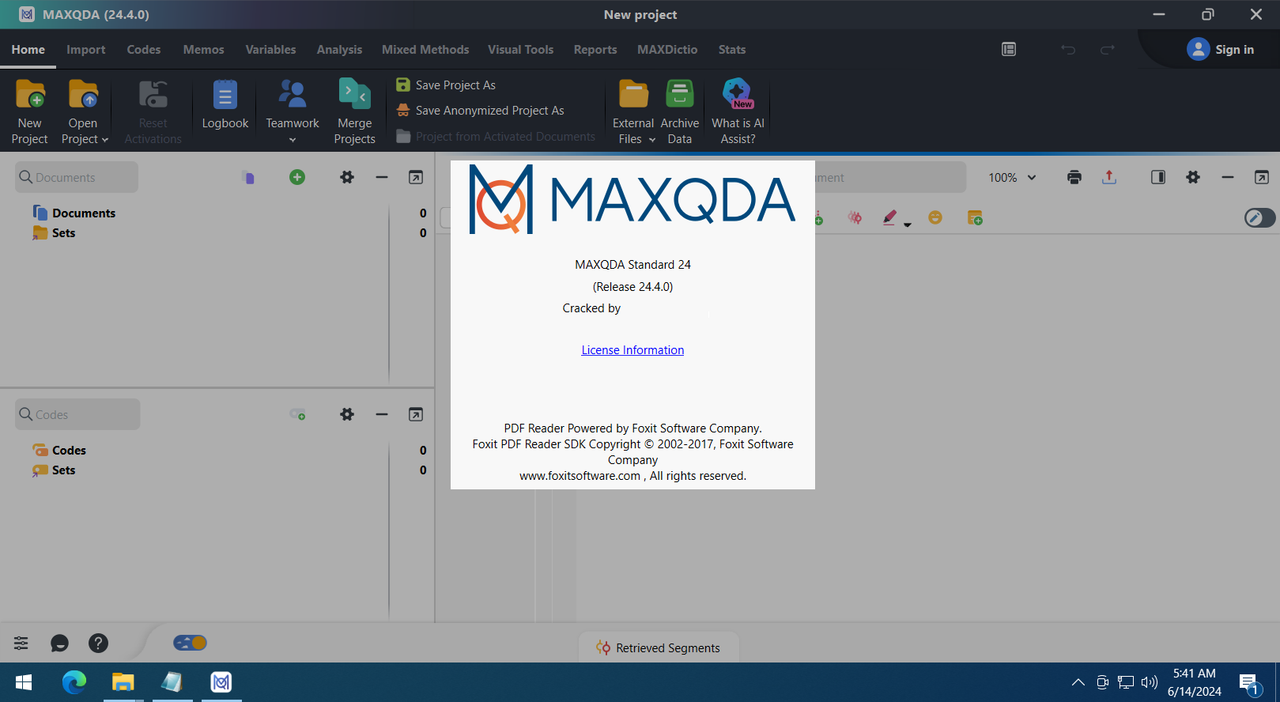Select Save Project As

tap(446, 85)
